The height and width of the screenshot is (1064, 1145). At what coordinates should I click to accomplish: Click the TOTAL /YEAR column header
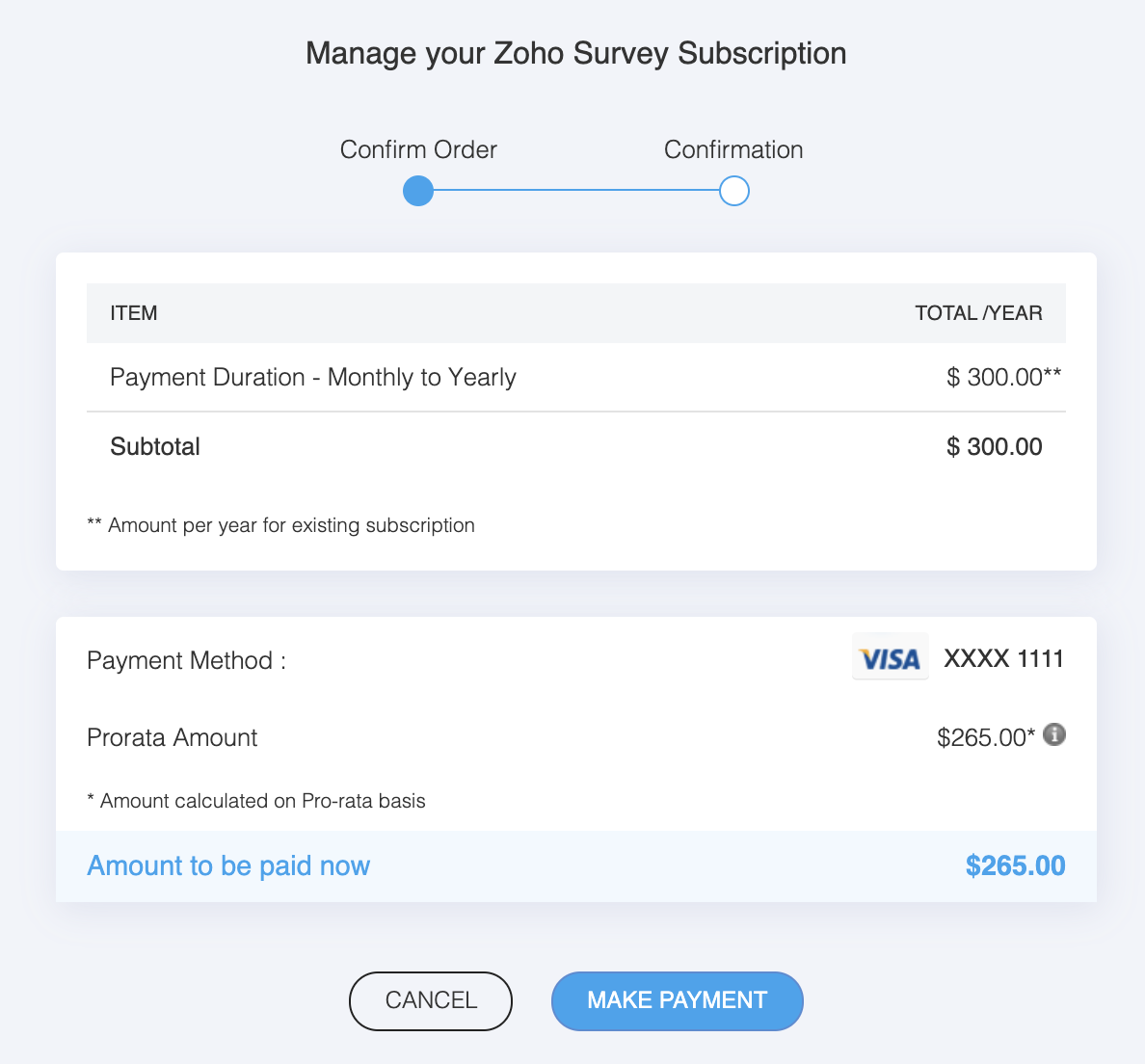(978, 313)
